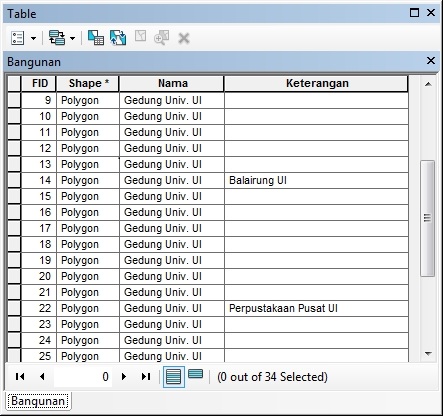The width and height of the screenshot is (443, 416).
Task: Close the Table window
Action: [431, 13]
